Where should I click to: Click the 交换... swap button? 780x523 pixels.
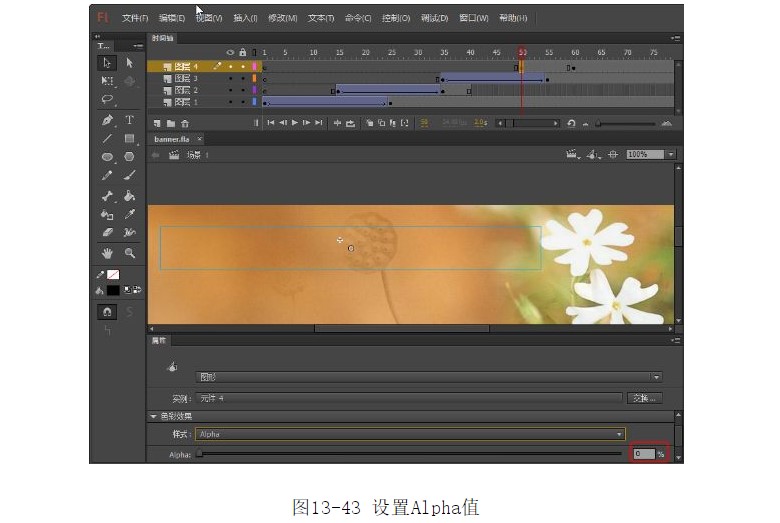pos(644,398)
